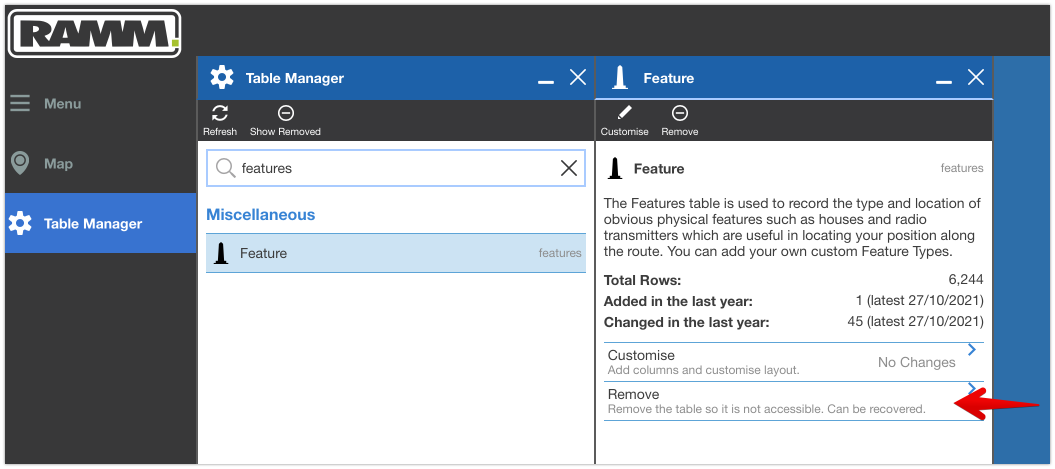
Task: Minimize the Table Manager panel
Action: click(x=546, y=81)
